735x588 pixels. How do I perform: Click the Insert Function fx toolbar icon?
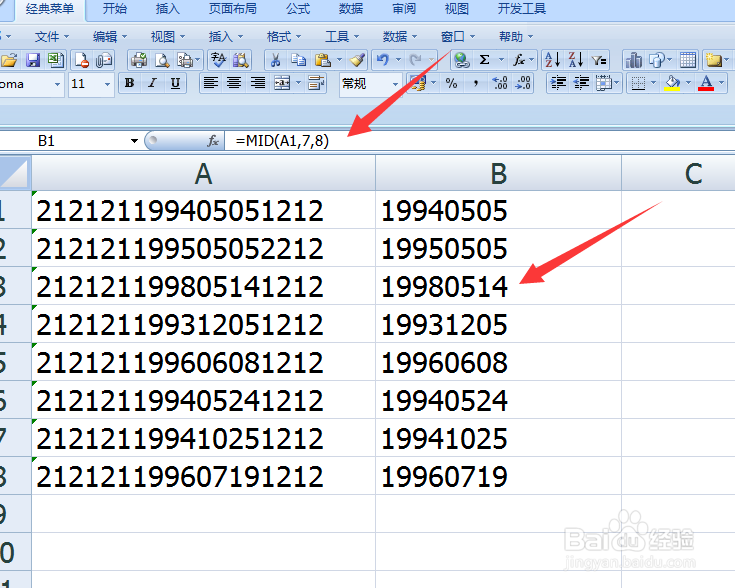(518, 60)
